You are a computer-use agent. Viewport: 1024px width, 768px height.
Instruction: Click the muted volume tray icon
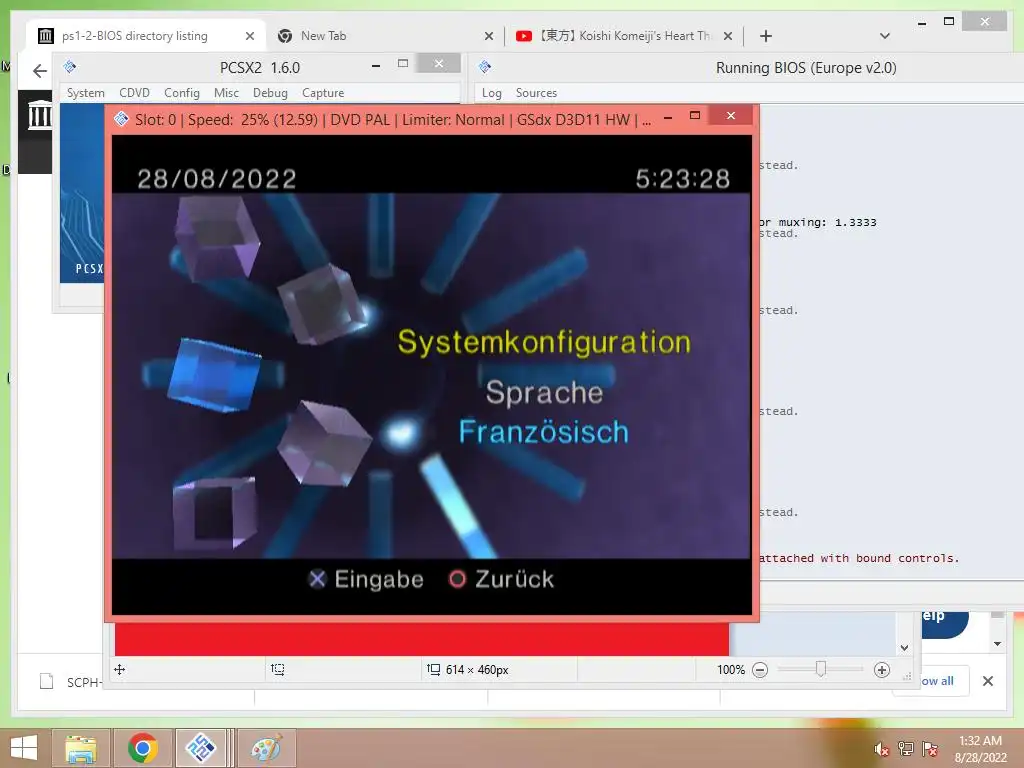tap(882, 749)
